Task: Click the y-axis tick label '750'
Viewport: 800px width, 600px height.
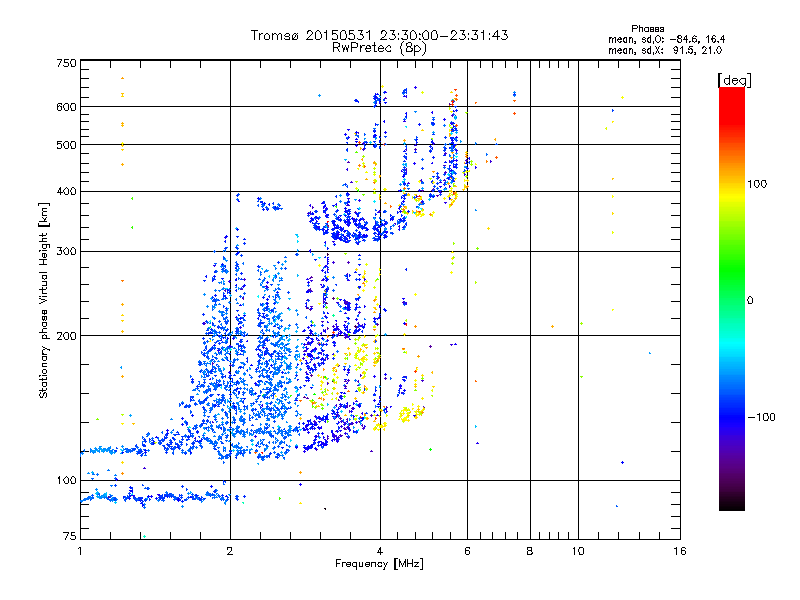Action: (66, 63)
